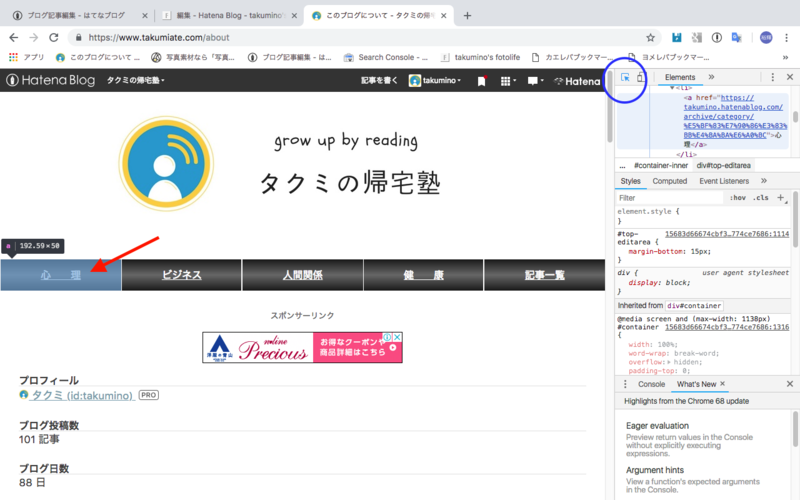Open the Hatena services grid menu
800x500 pixels.
pyautogui.click(x=508, y=81)
